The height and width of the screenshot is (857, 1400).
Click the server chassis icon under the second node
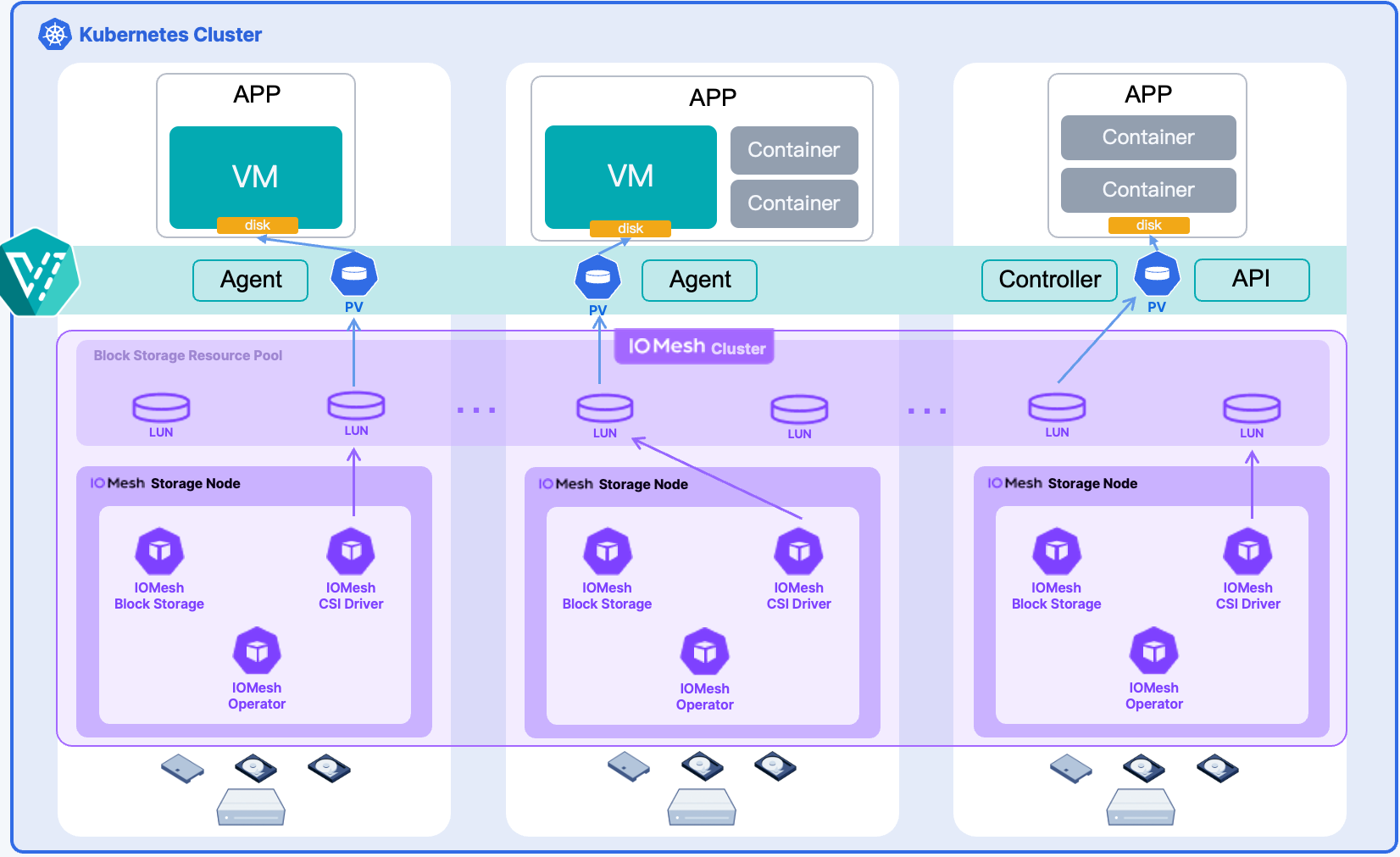pos(702,807)
